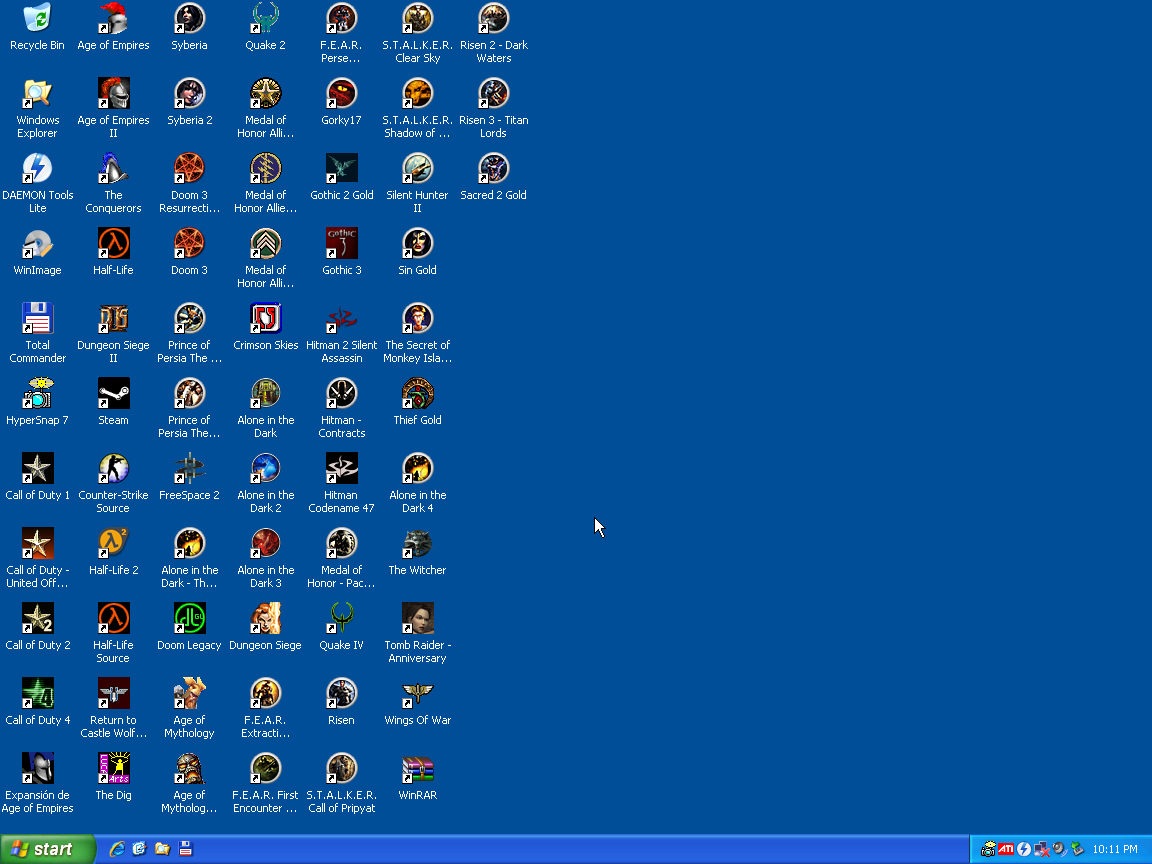Click the Total Commander quick launch icon
This screenshot has height=864, width=1152.
[x=185, y=849]
